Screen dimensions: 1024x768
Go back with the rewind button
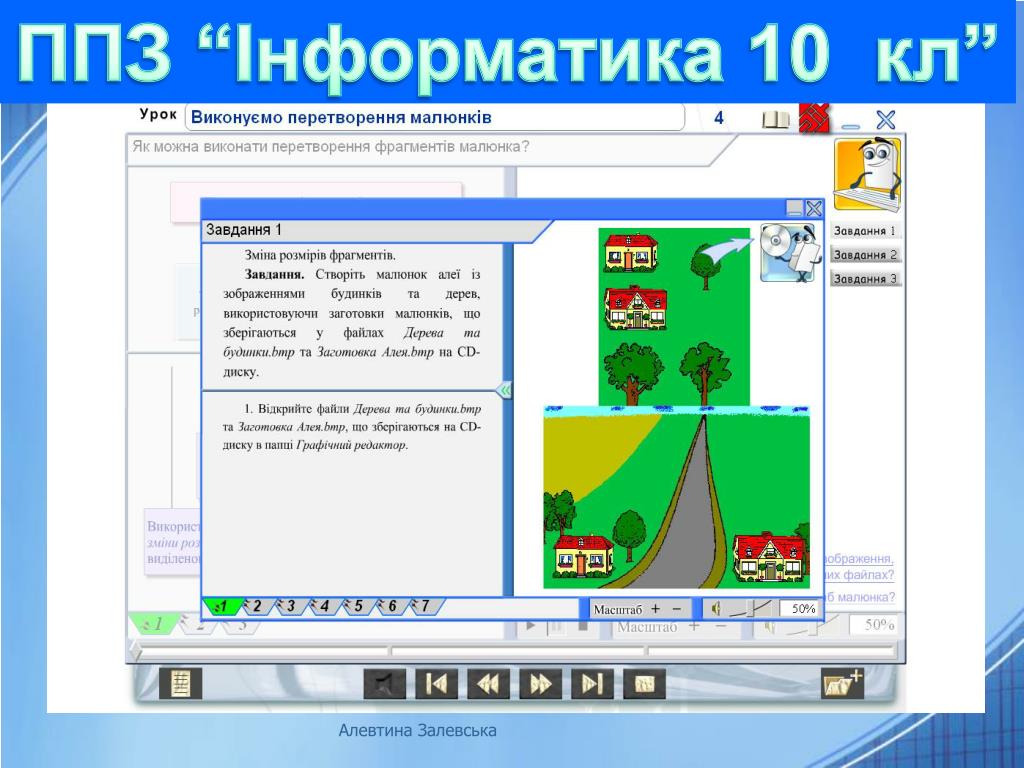pos(488,684)
